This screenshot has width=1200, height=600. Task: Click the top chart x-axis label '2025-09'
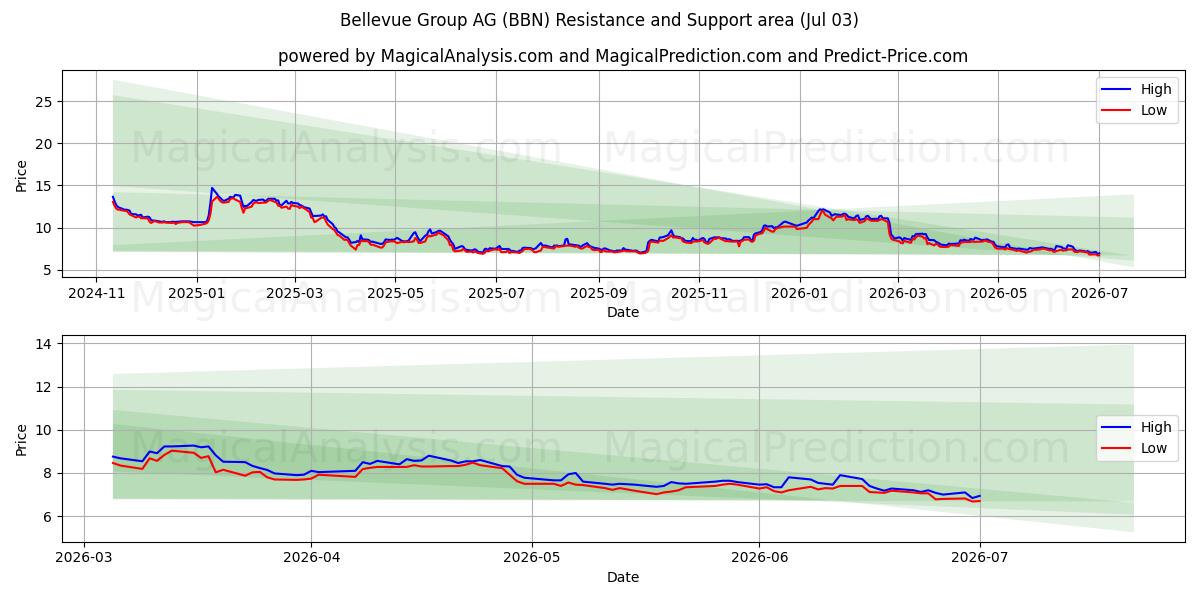(x=598, y=293)
